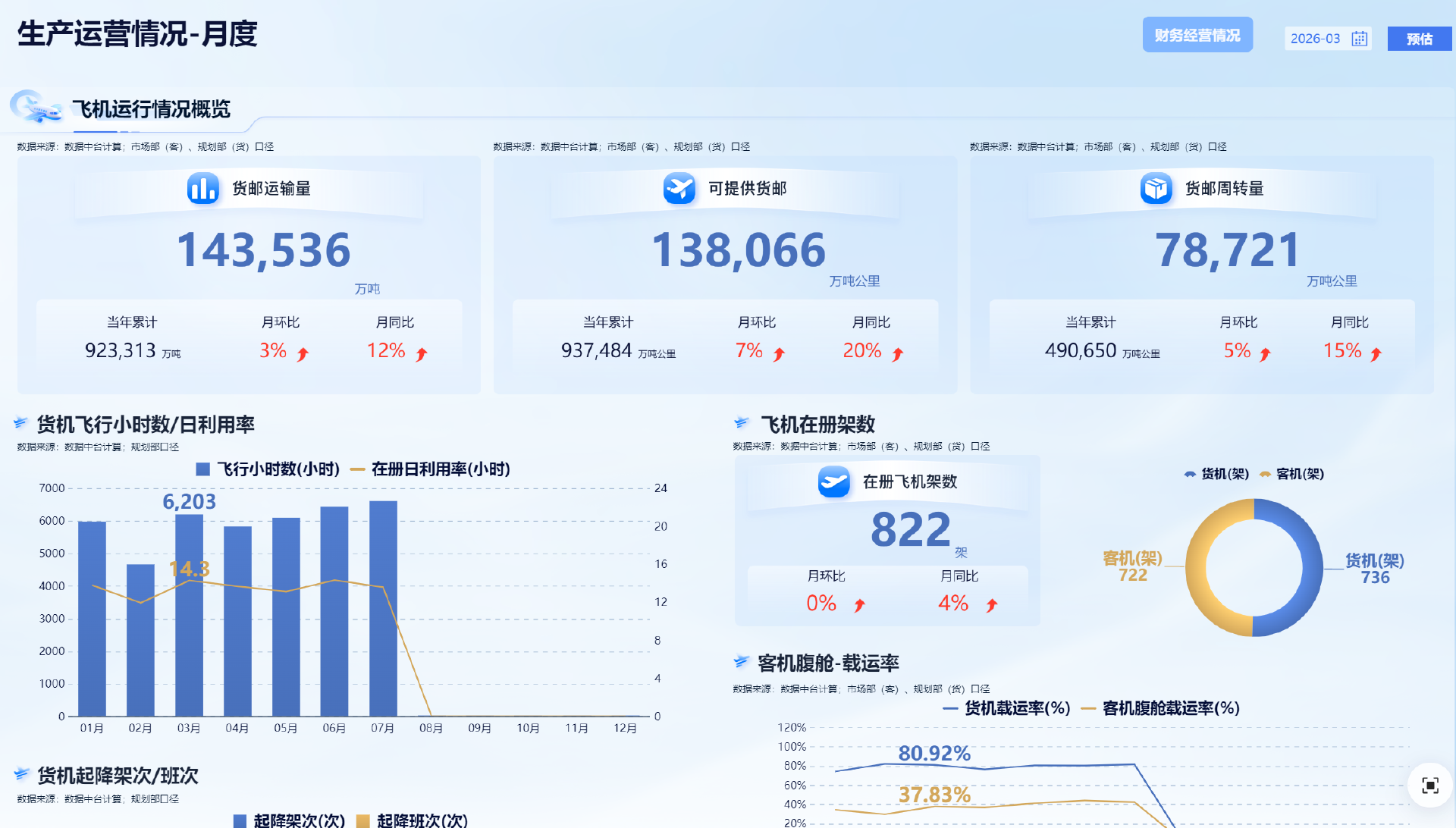Click the fullscreen icon at bottom right
This screenshot has width=1456, height=828.
[1429, 786]
